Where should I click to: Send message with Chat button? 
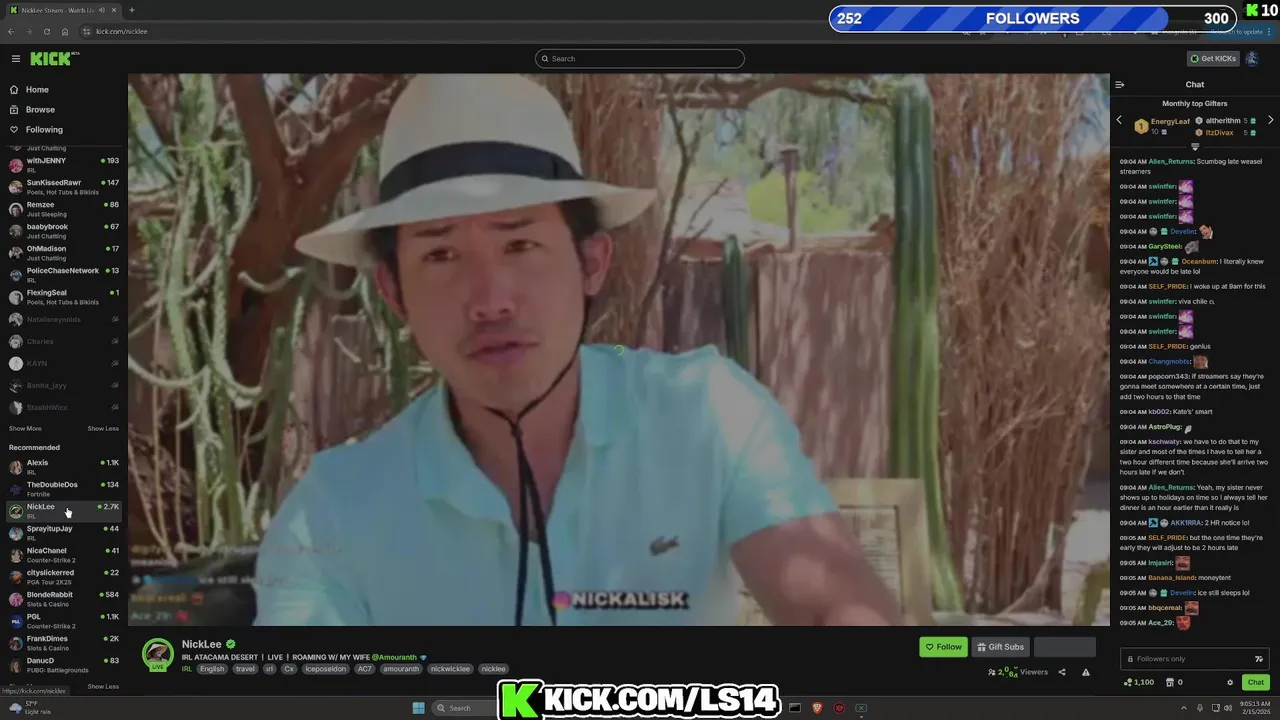(x=1256, y=683)
